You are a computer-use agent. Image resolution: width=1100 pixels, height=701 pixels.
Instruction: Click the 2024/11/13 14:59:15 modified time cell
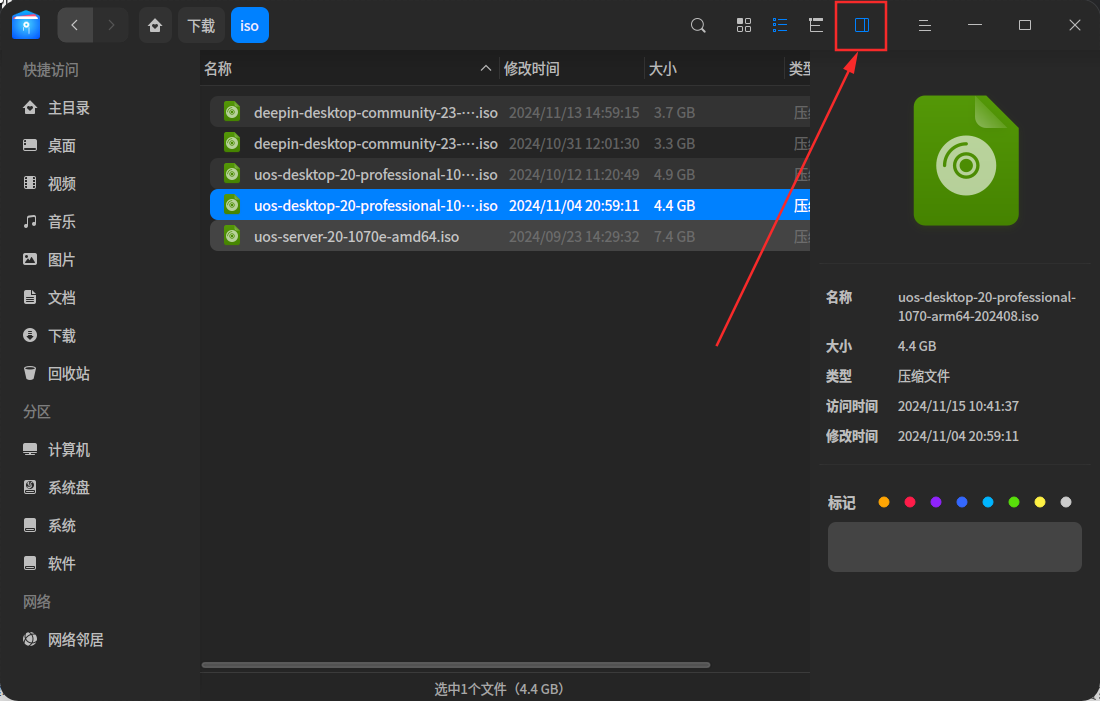coord(574,112)
